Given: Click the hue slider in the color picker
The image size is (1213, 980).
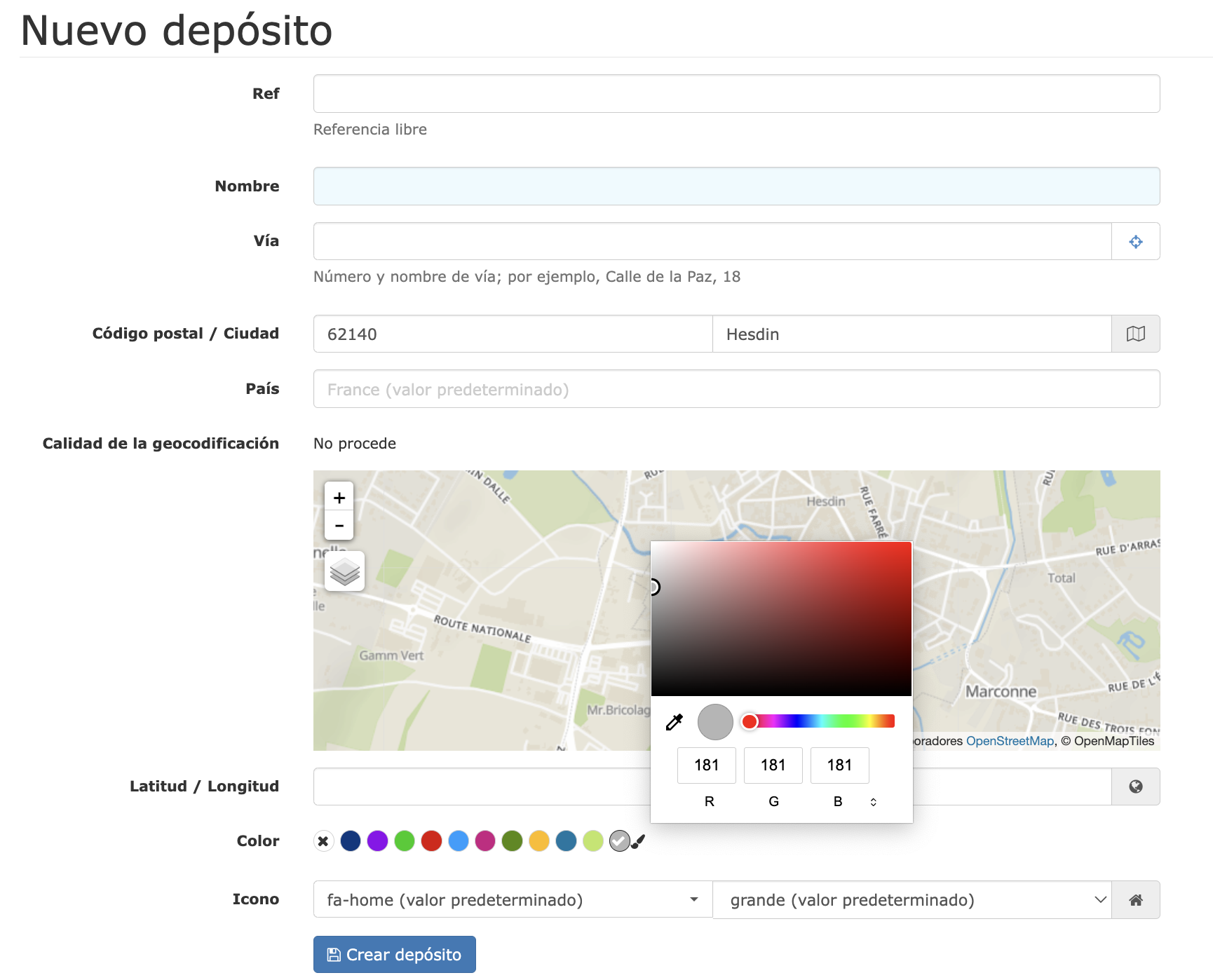Looking at the screenshot, I should pos(819,721).
